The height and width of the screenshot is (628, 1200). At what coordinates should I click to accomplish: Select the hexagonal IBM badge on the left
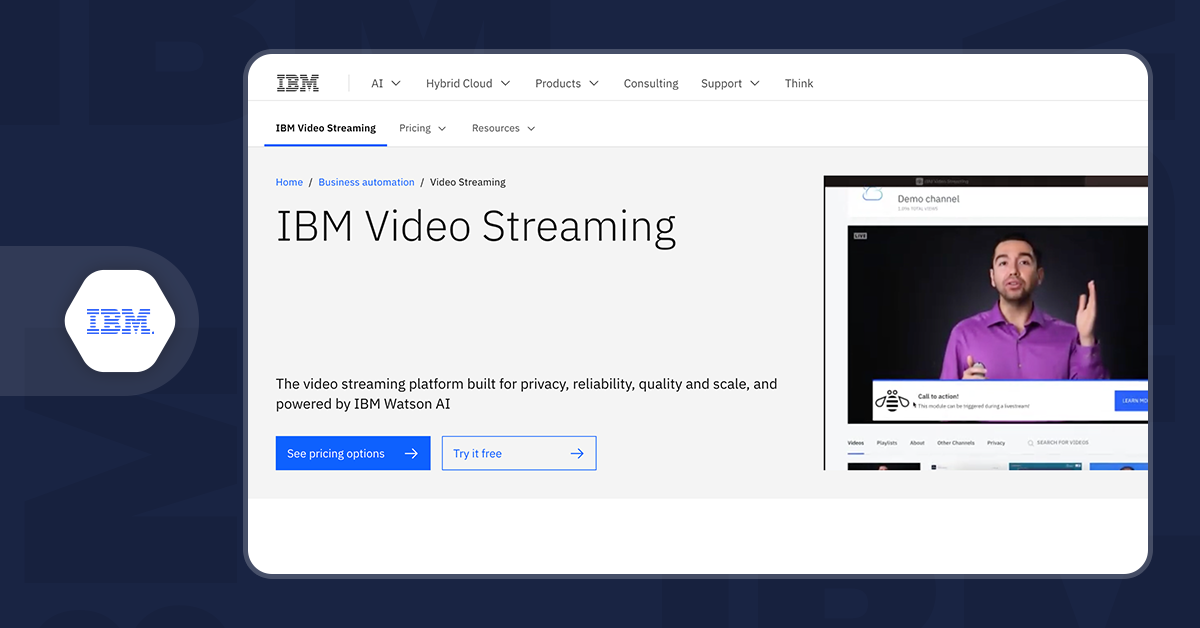[x=119, y=320]
